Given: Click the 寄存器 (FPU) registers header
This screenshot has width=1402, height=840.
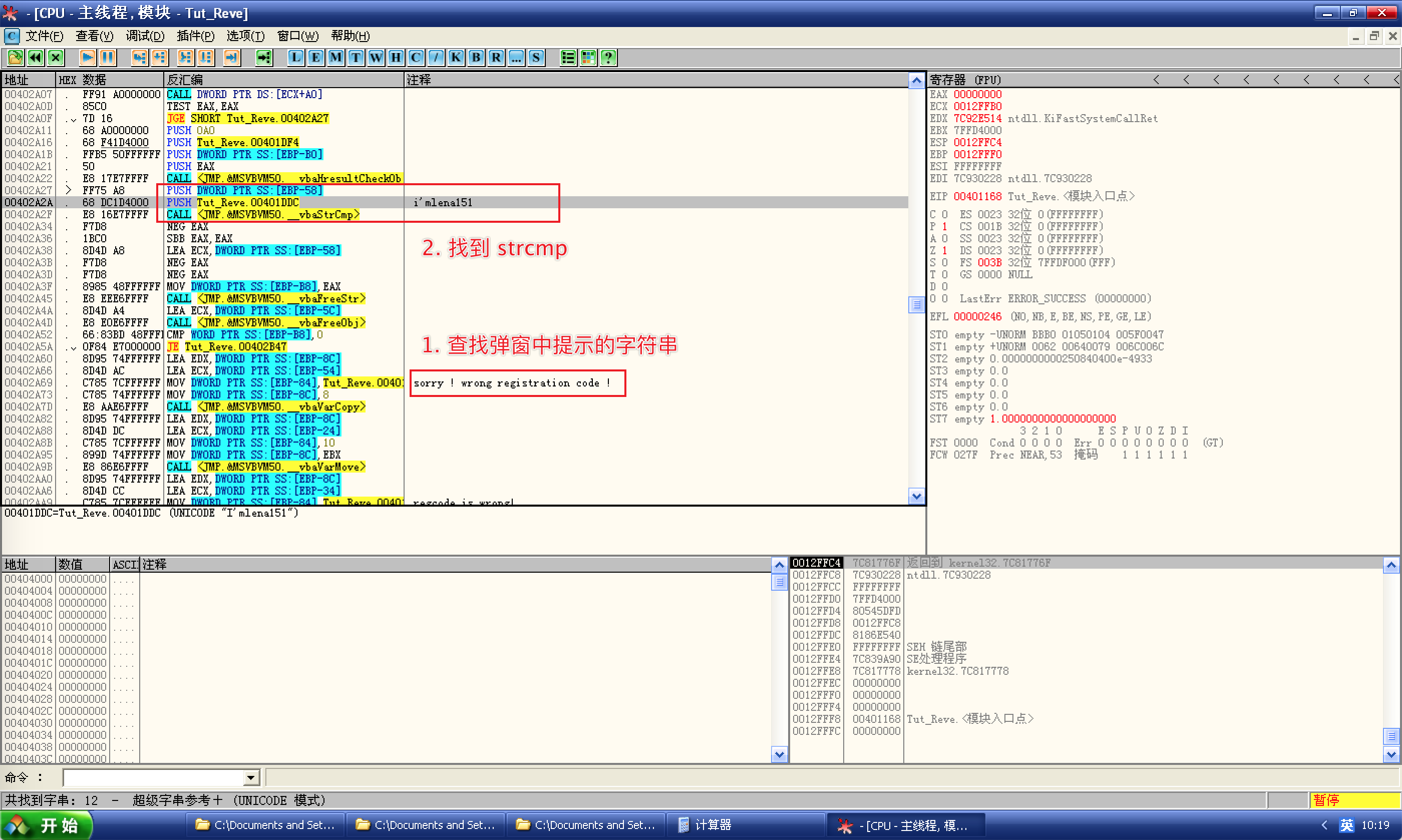Looking at the screenshot, I should click(965, 80).
